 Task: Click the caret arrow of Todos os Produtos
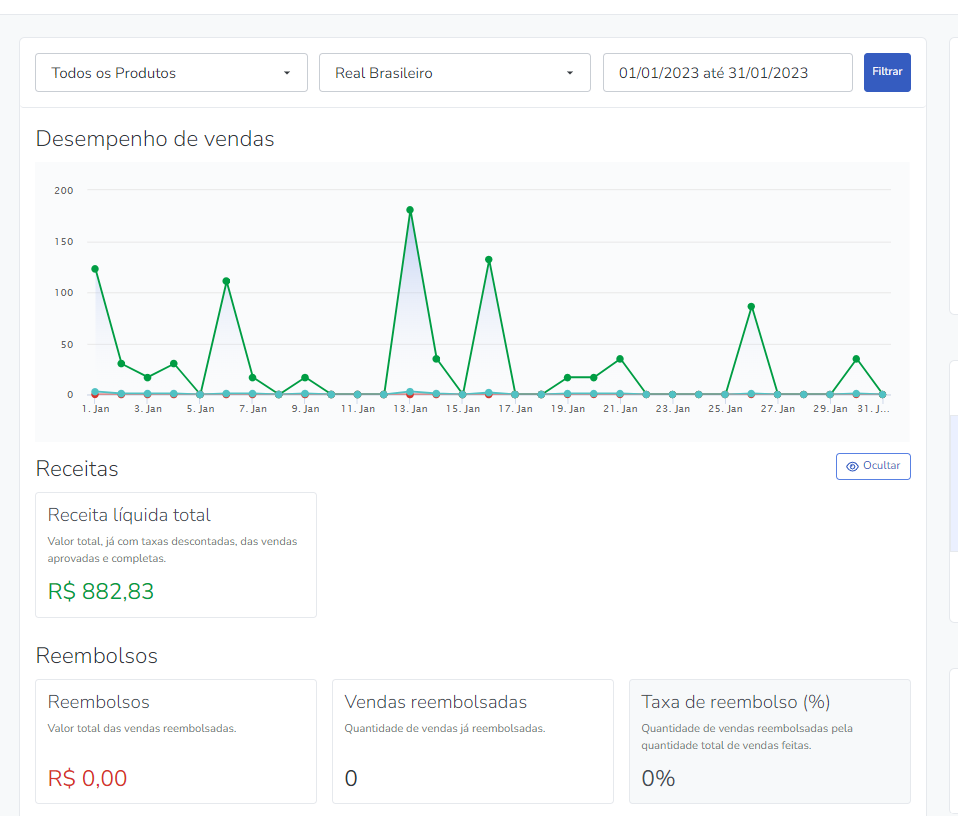click(287, 73)
